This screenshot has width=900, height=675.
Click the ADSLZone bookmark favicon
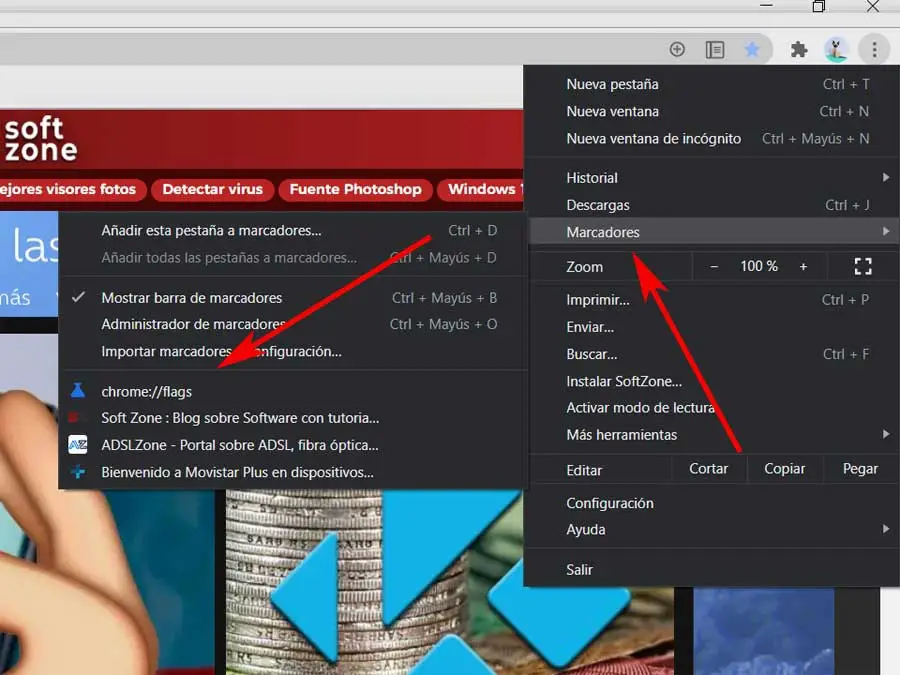pyautogui.click(x=78, y=445)
